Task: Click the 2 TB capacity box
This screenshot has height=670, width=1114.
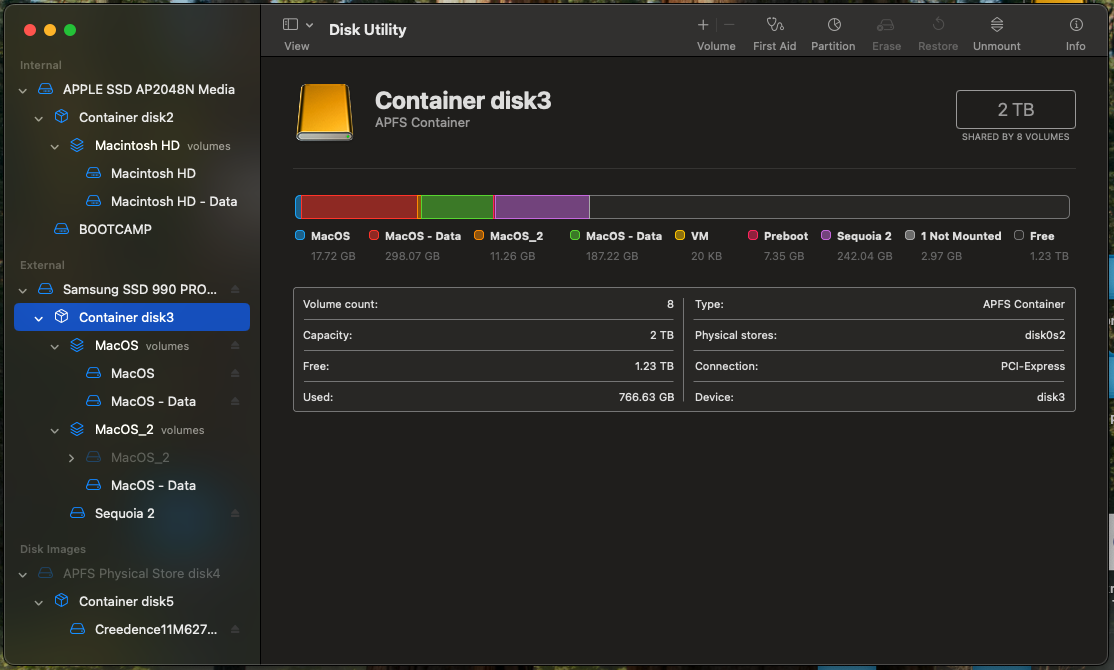Action: click(x=1015, y=109)
